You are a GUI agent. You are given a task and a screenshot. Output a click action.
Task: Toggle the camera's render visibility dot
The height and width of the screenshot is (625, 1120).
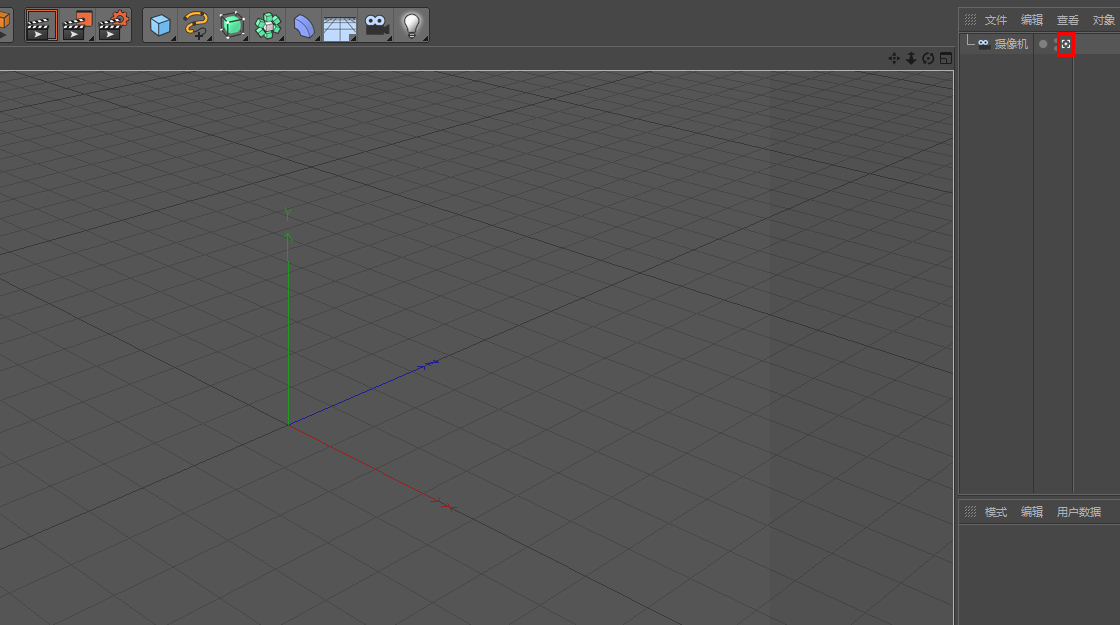click(1056, 47)
